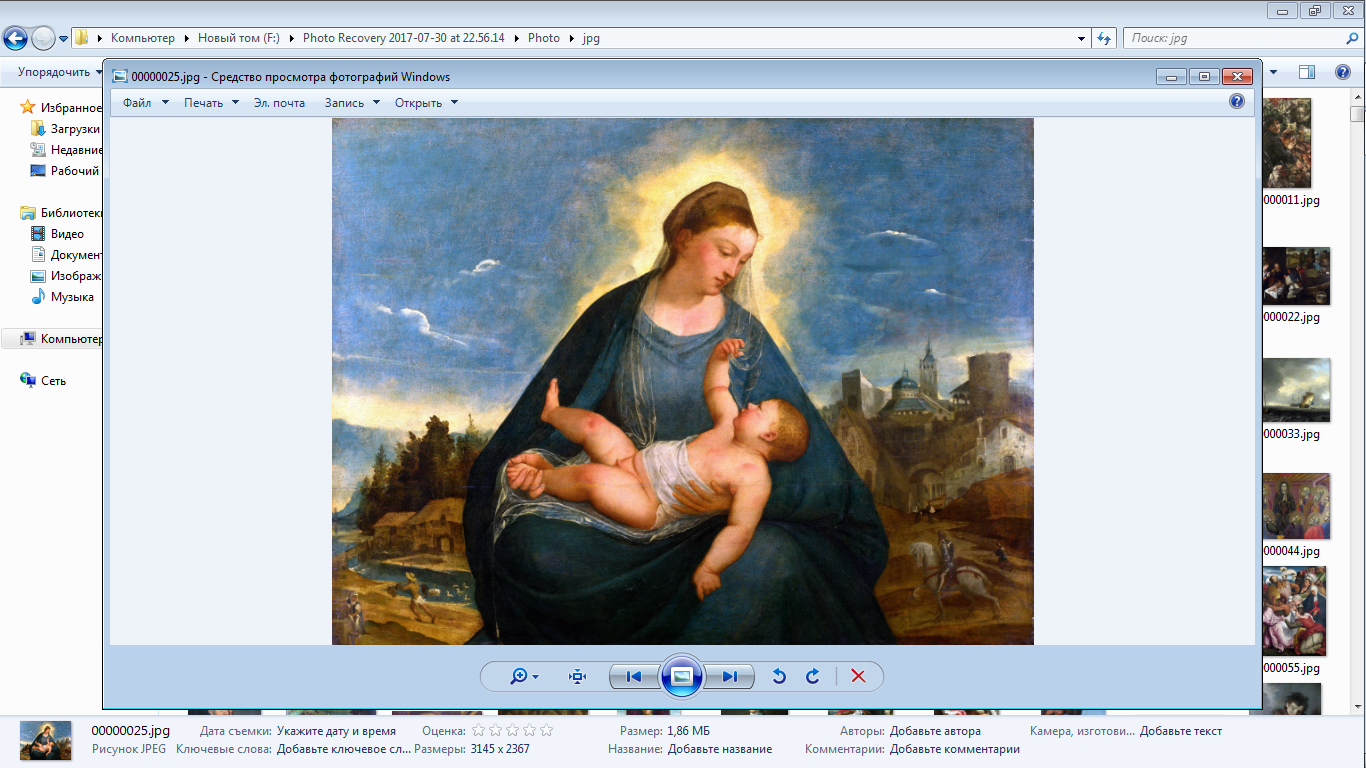Select Сеть in the navigation pane

(44, 381)
